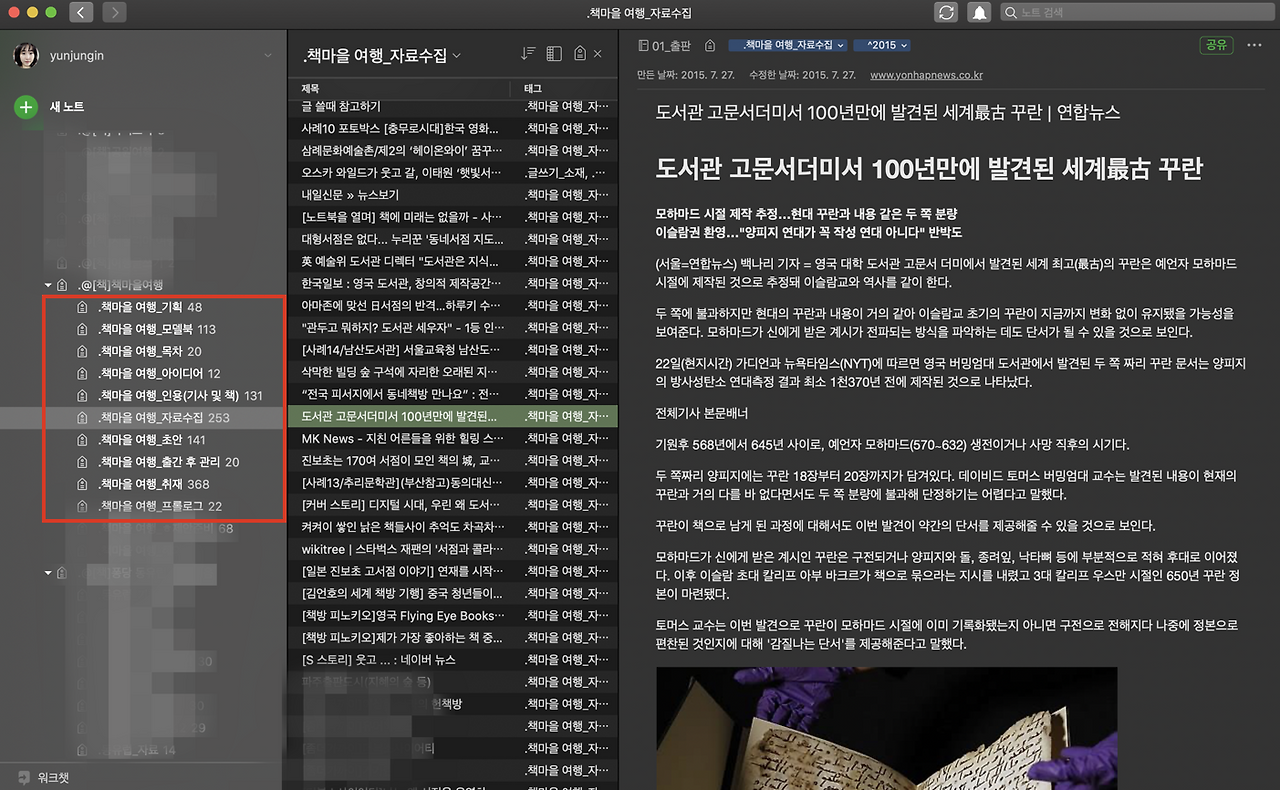Open notifications bell icon
1280x790 pixels.
[x=980, y=13]
